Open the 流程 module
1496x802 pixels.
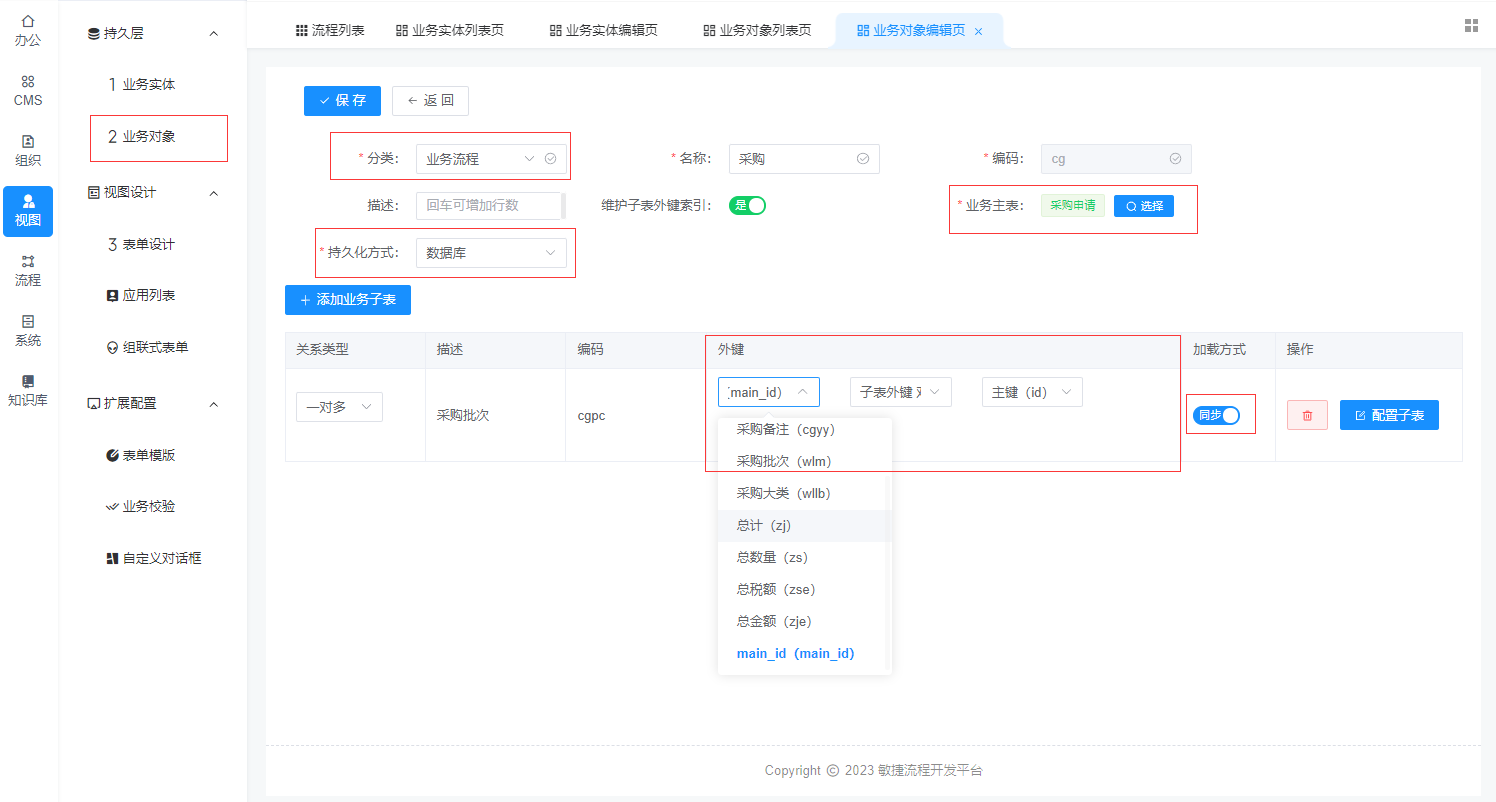tap(28, 270)
